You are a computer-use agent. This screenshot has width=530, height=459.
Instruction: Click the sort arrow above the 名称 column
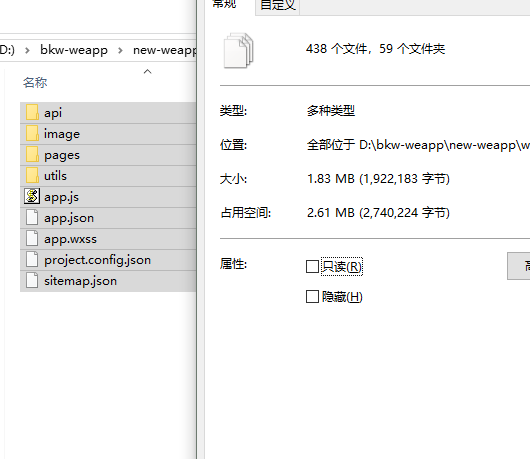click(x=147, y=71)
